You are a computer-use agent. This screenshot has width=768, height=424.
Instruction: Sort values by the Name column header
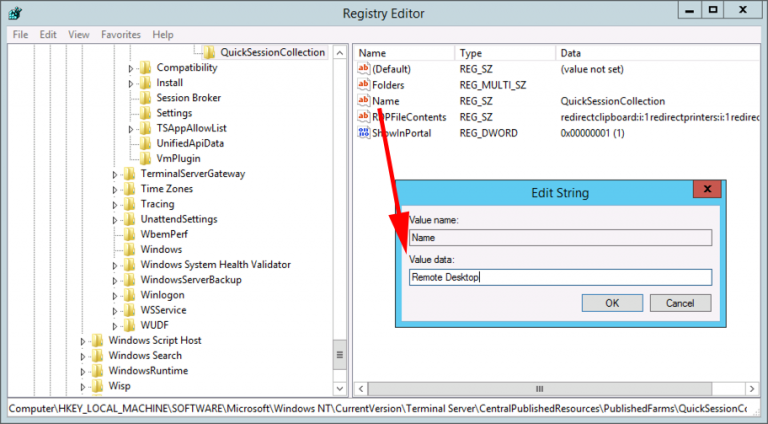point(404,53)
